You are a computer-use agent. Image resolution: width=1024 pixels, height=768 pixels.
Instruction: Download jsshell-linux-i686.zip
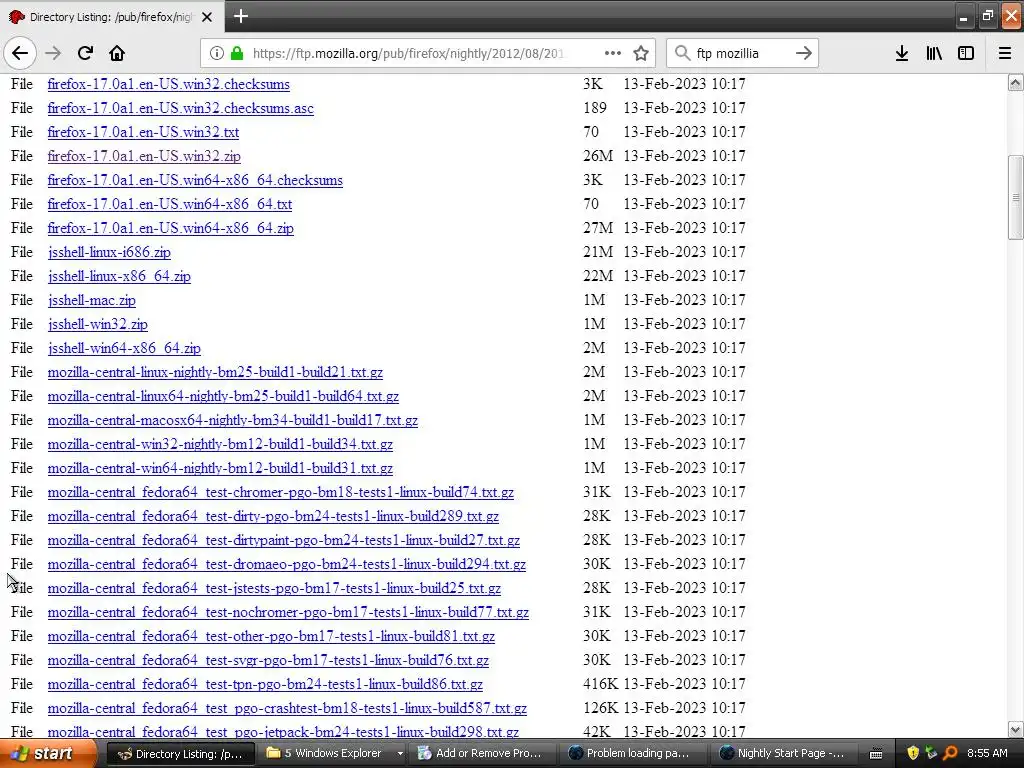click(x=109, y=253)
